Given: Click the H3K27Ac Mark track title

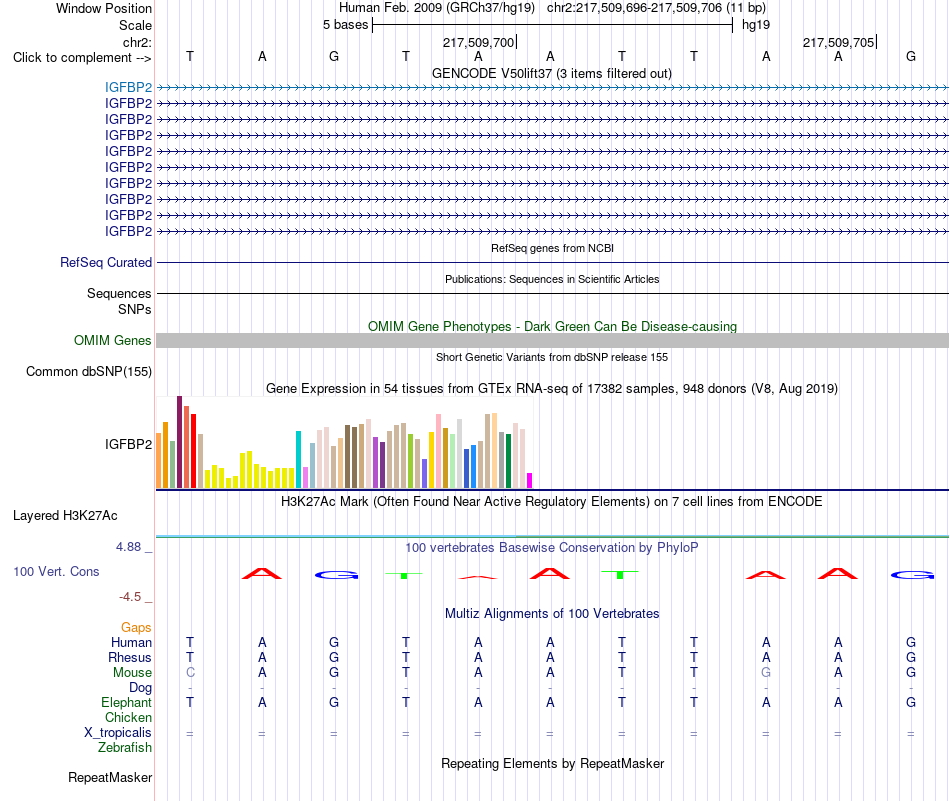Looking at the screenshot, I should pos(552,502).
